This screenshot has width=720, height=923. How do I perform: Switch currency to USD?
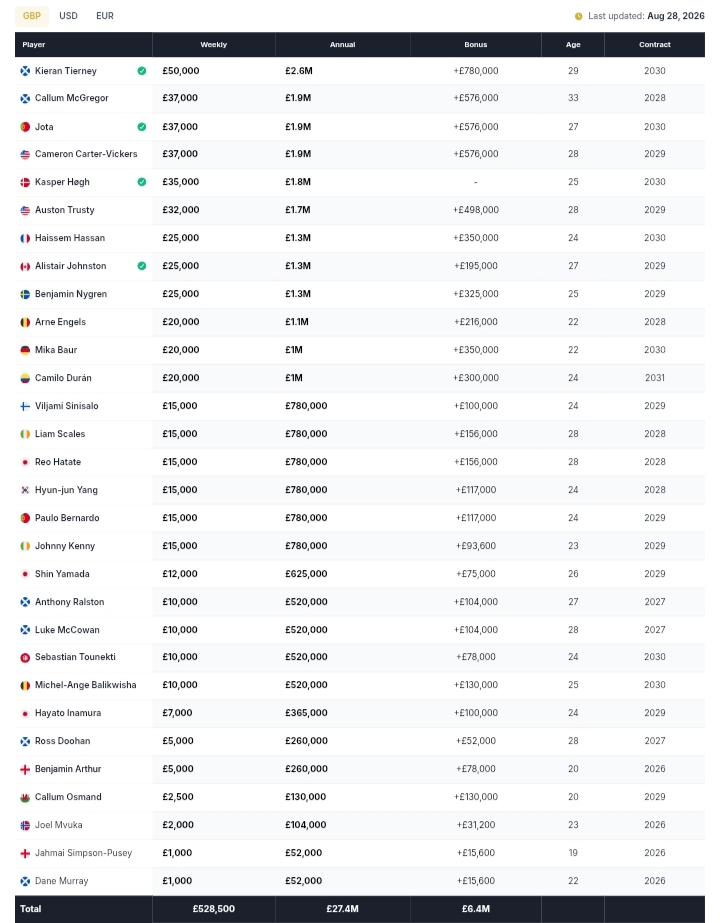[x=68, y=16]
